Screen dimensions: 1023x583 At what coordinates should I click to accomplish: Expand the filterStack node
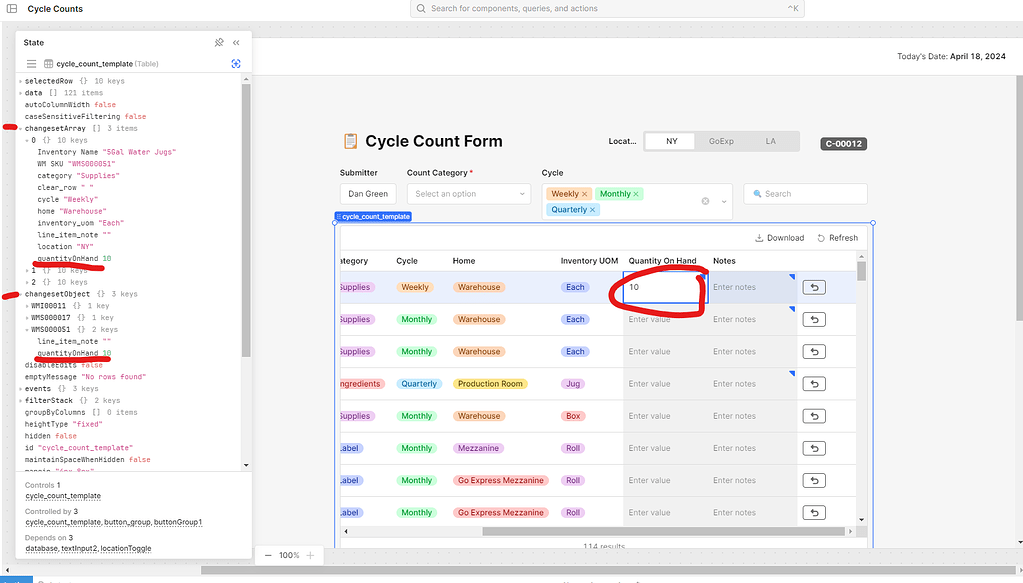pos(20,401)
